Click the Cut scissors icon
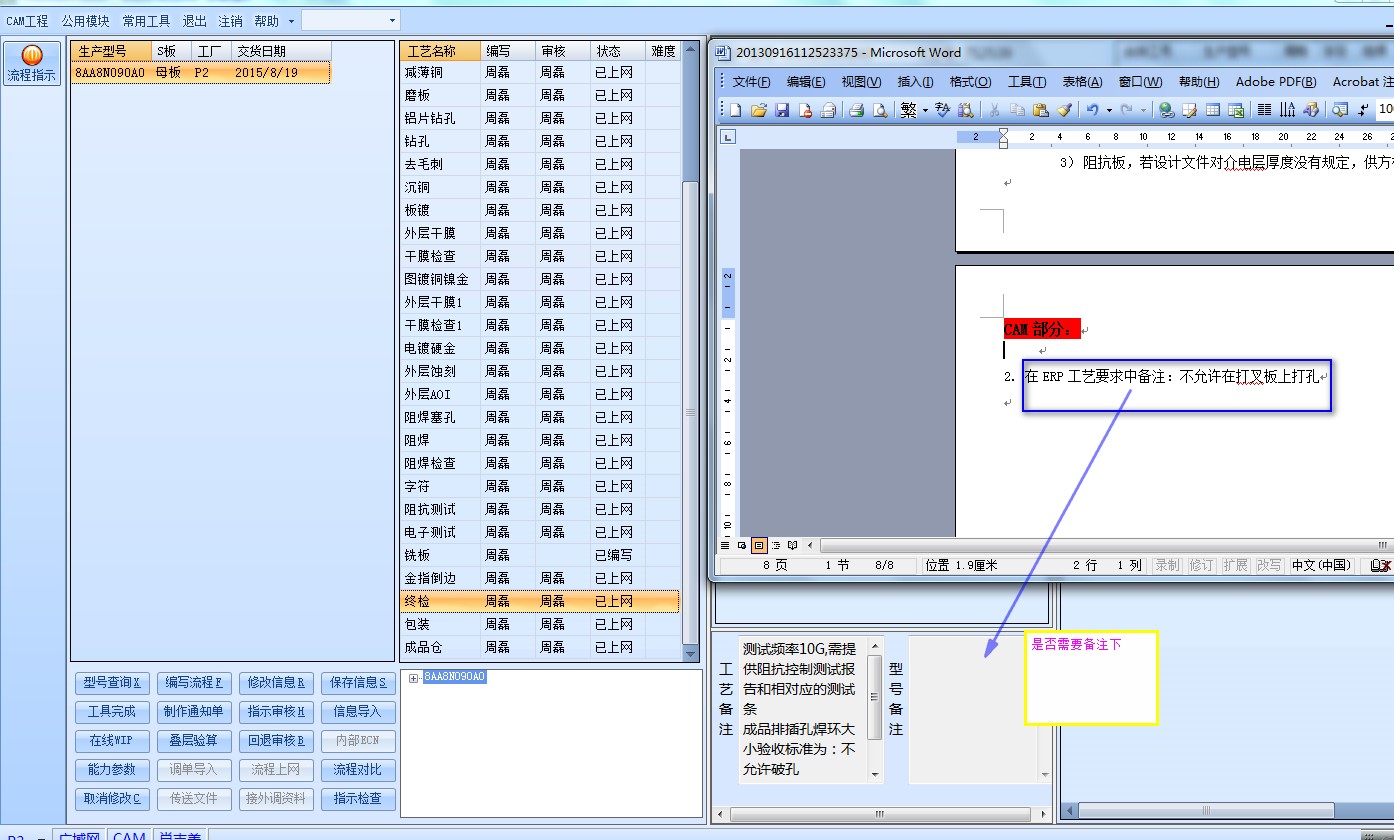This screenshot has height=840, width=1394. point(994,110)
